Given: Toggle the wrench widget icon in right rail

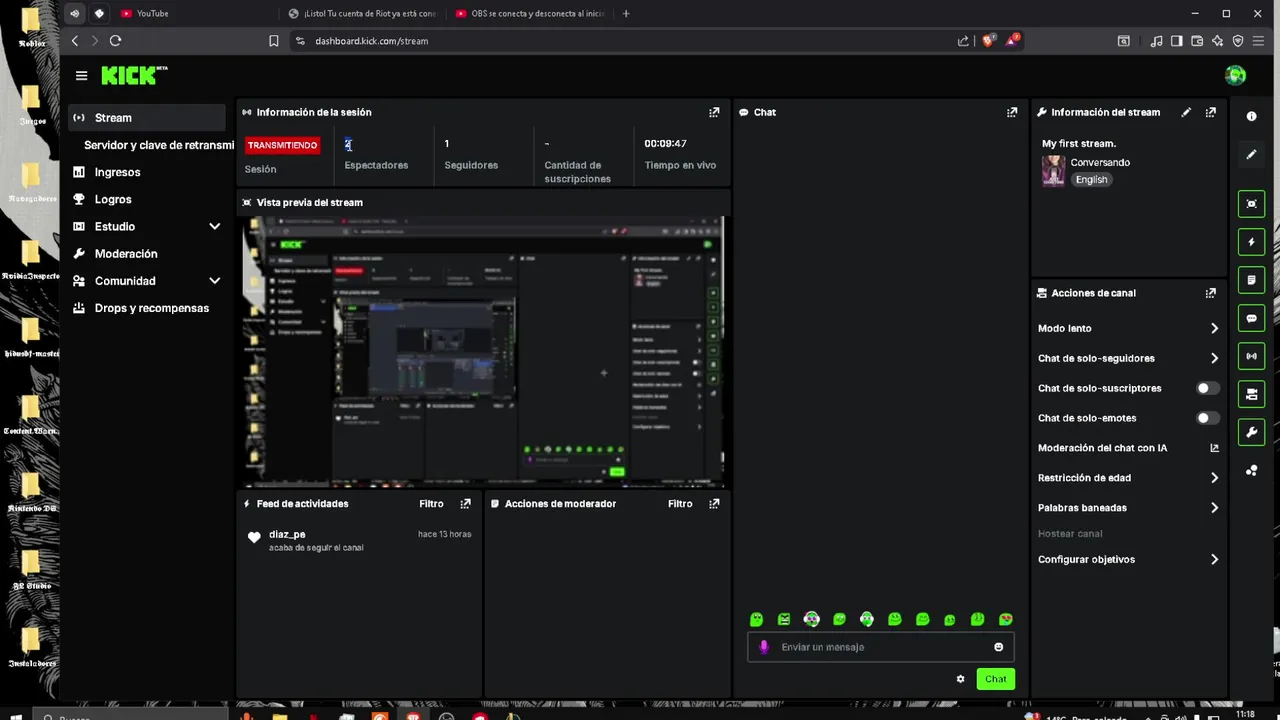Looking at the screenshot, I should (1252, 432).
